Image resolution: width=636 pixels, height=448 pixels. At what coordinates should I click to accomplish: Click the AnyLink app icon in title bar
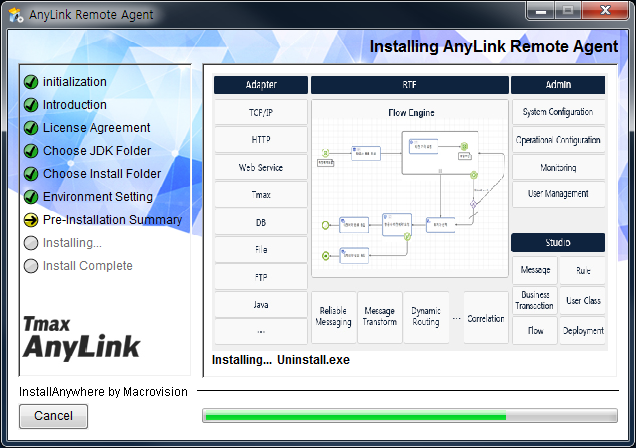point(17,13)
